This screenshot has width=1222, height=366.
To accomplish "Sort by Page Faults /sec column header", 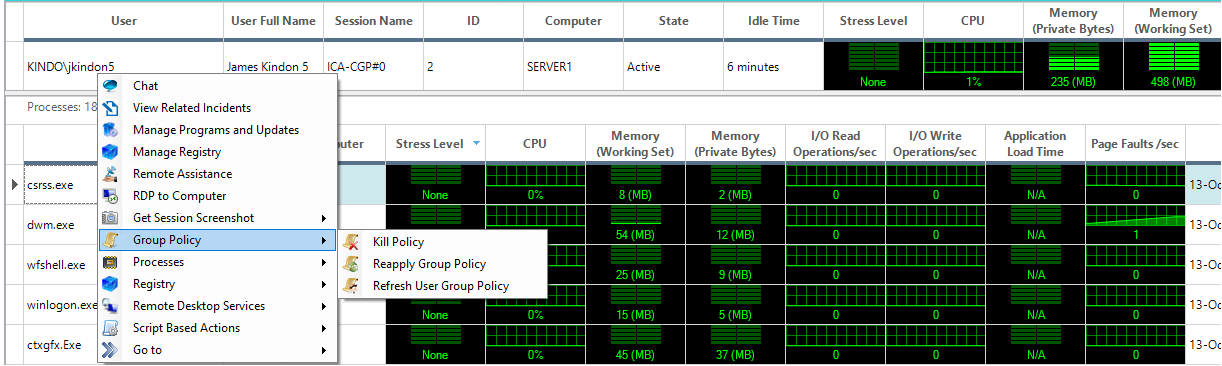I will point(1135,144).
